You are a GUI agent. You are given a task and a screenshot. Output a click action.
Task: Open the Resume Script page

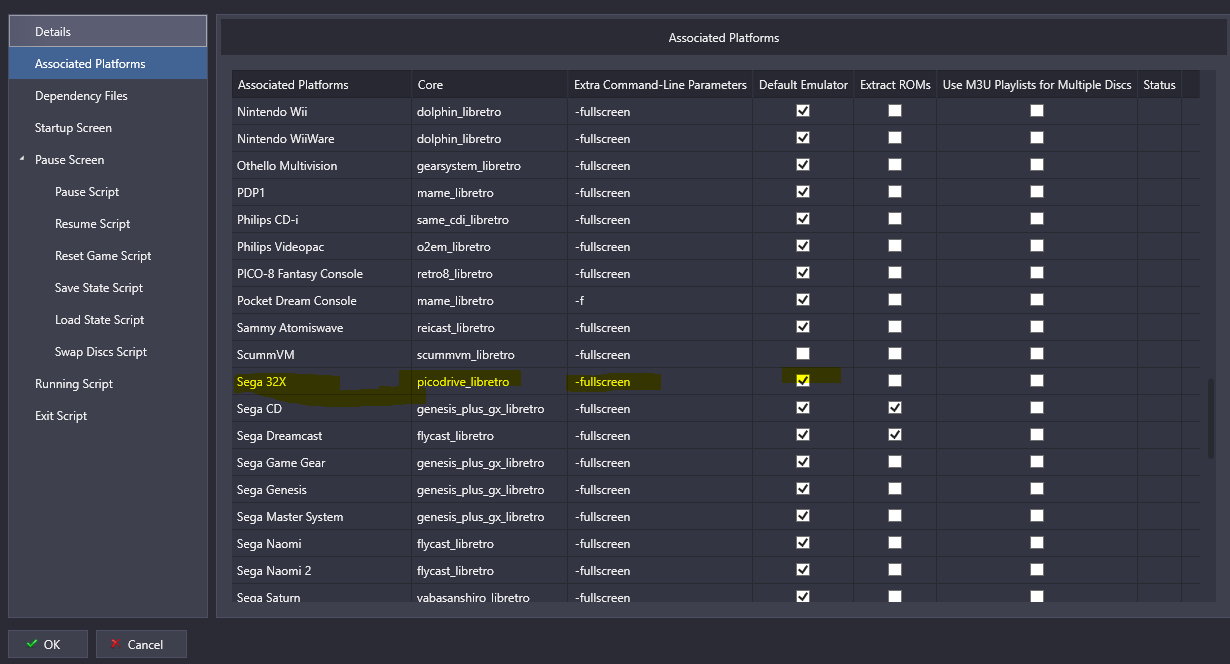point(92,224)
